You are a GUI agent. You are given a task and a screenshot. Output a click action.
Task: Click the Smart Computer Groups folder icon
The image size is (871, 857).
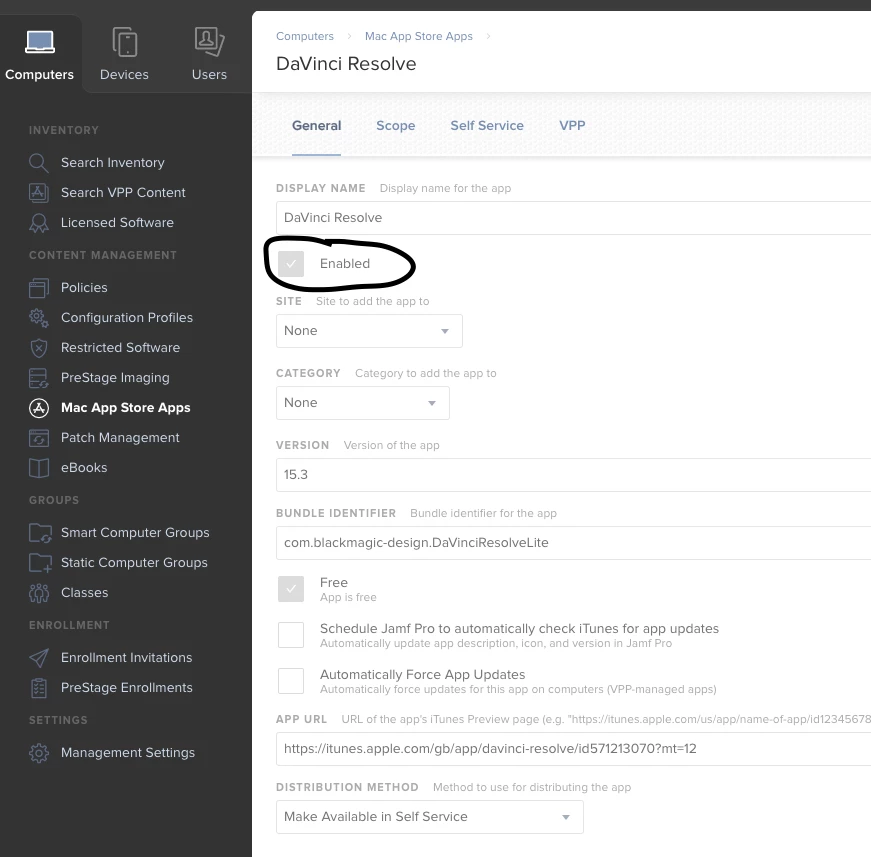tap(40, 533)
